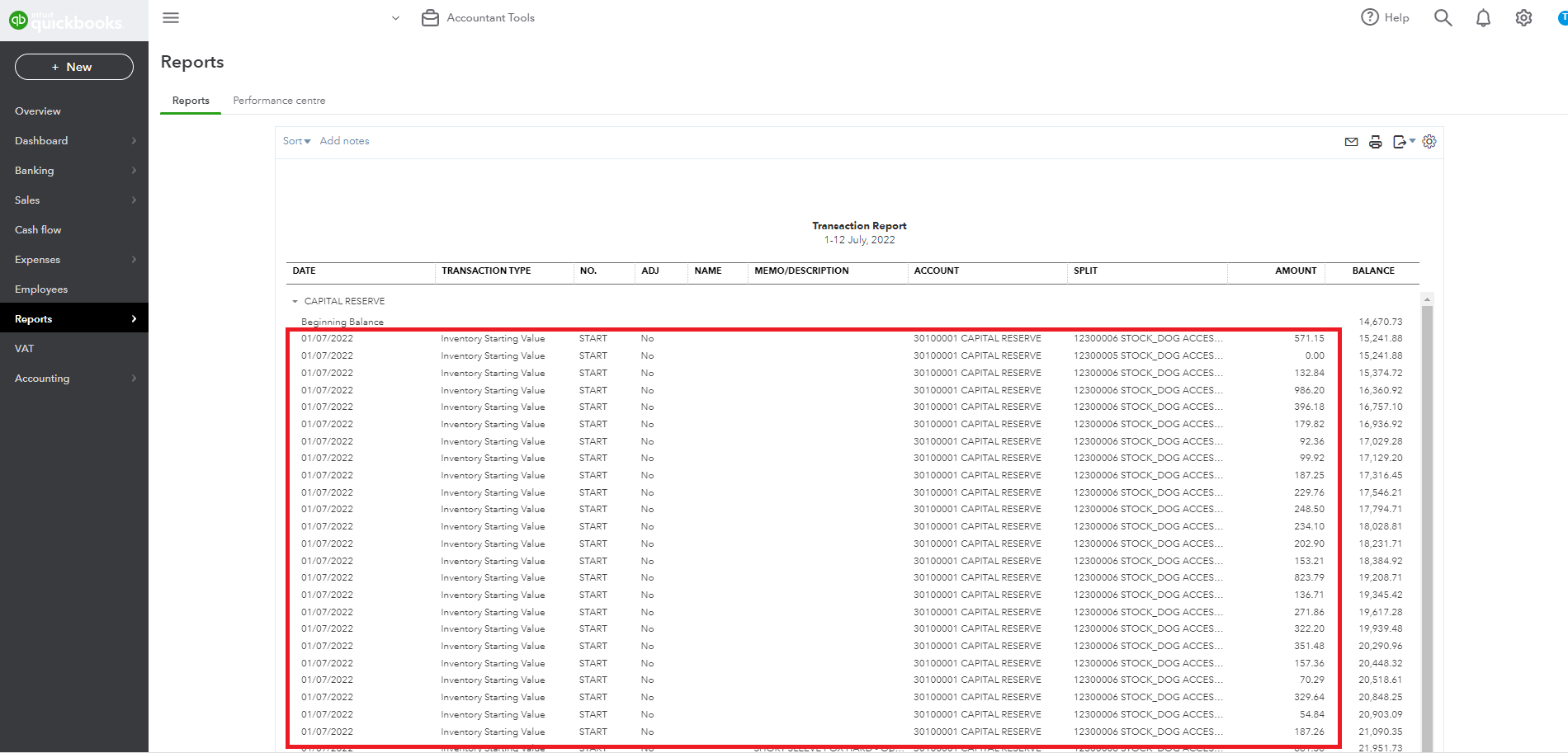
Task: Export the report with export icon
Action: pos(1400,141)
